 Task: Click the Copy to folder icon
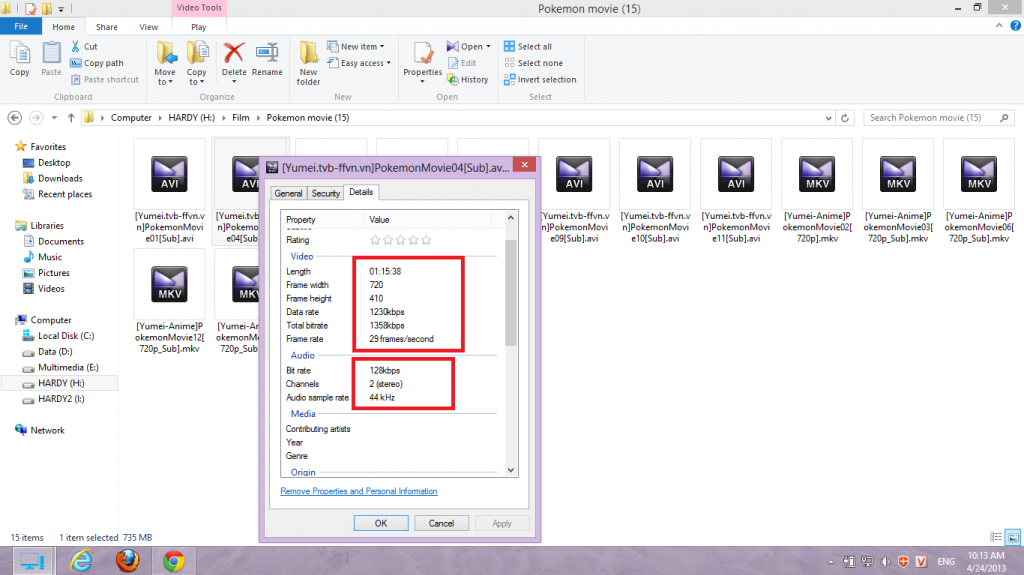(197, 53)
